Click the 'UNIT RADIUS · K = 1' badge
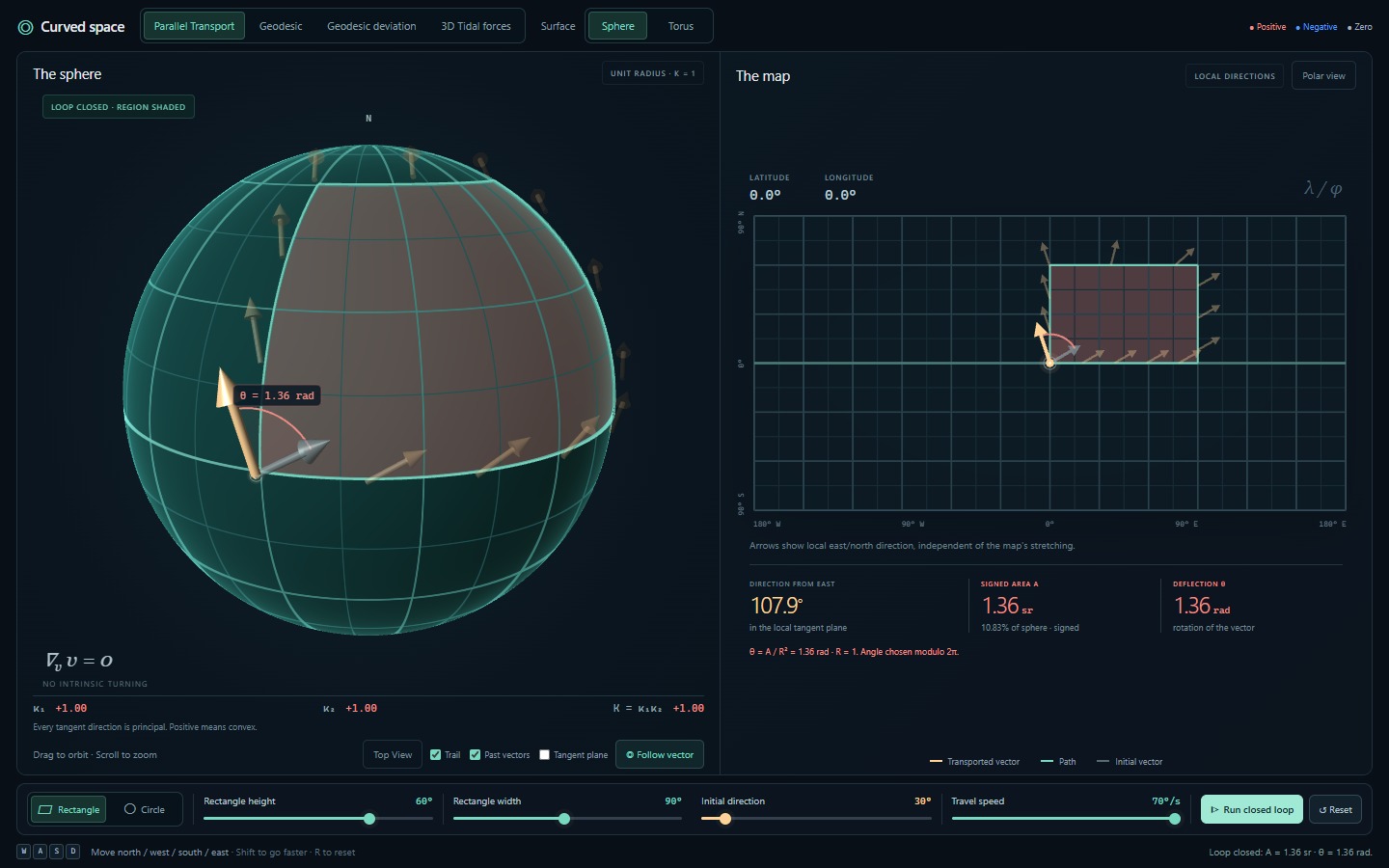This screenshot has height=868, width=1389. (x=653, y=73)
